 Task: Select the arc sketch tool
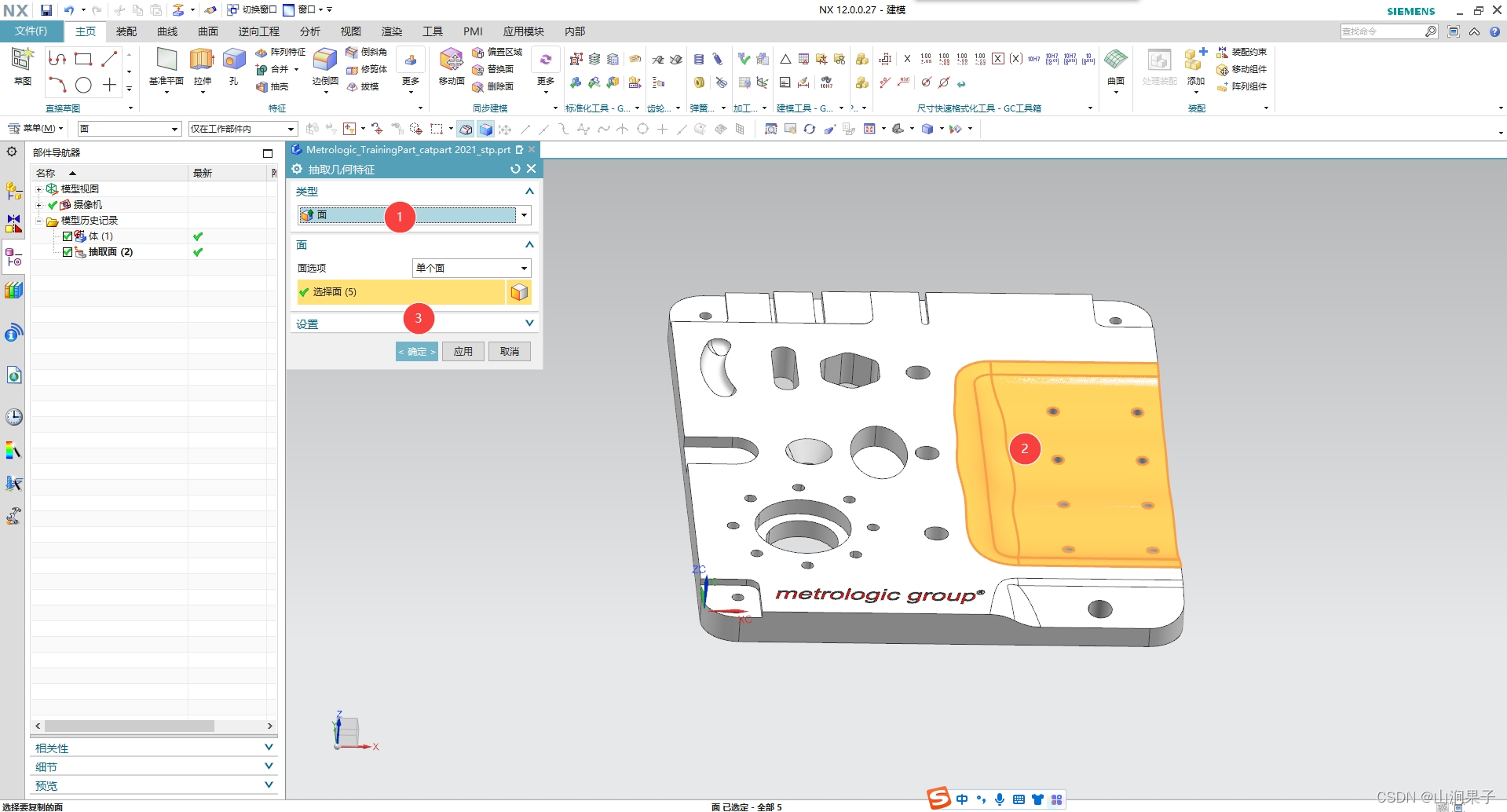(x=57, y=85)
